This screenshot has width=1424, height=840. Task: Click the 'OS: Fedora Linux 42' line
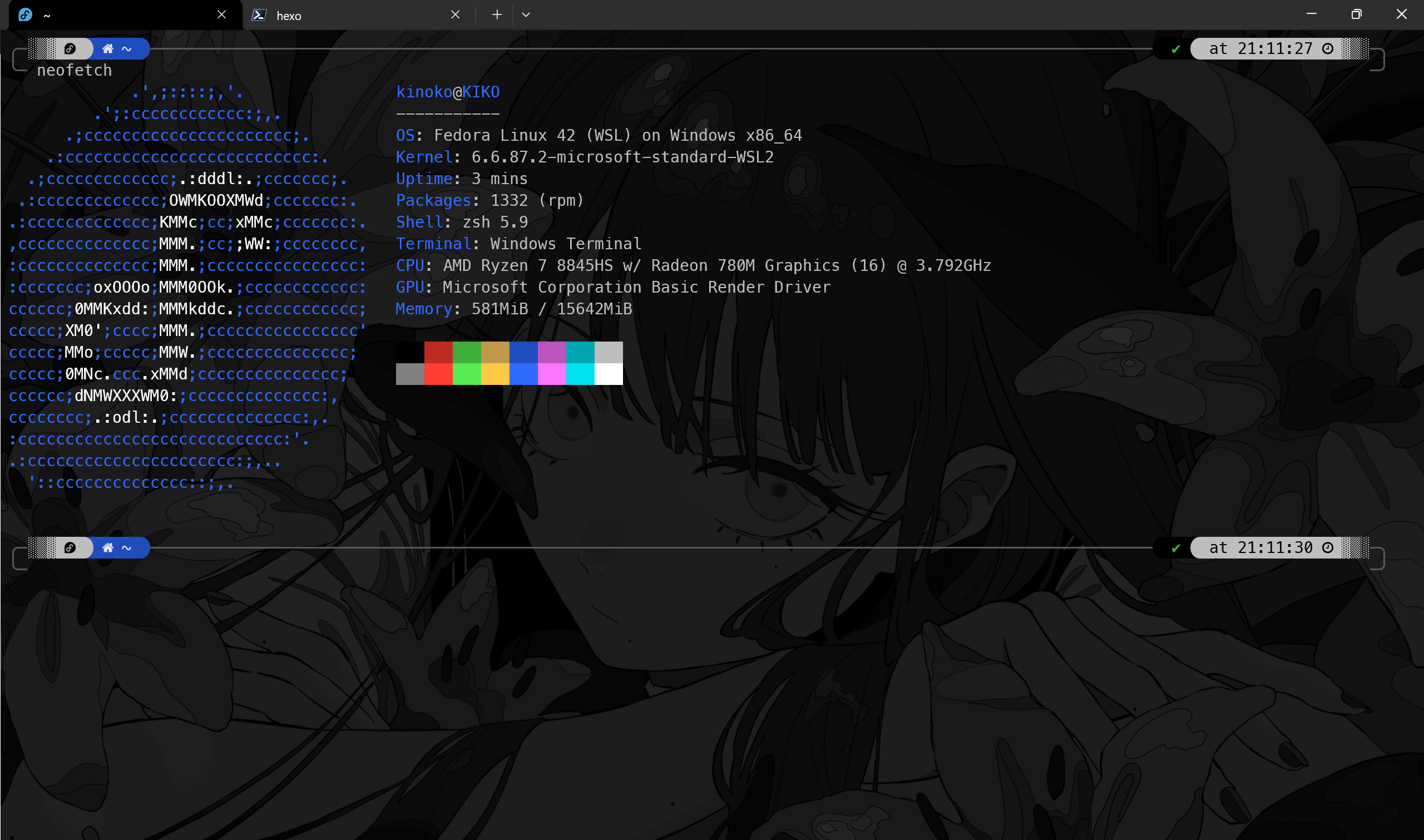(x=599, y=135)
